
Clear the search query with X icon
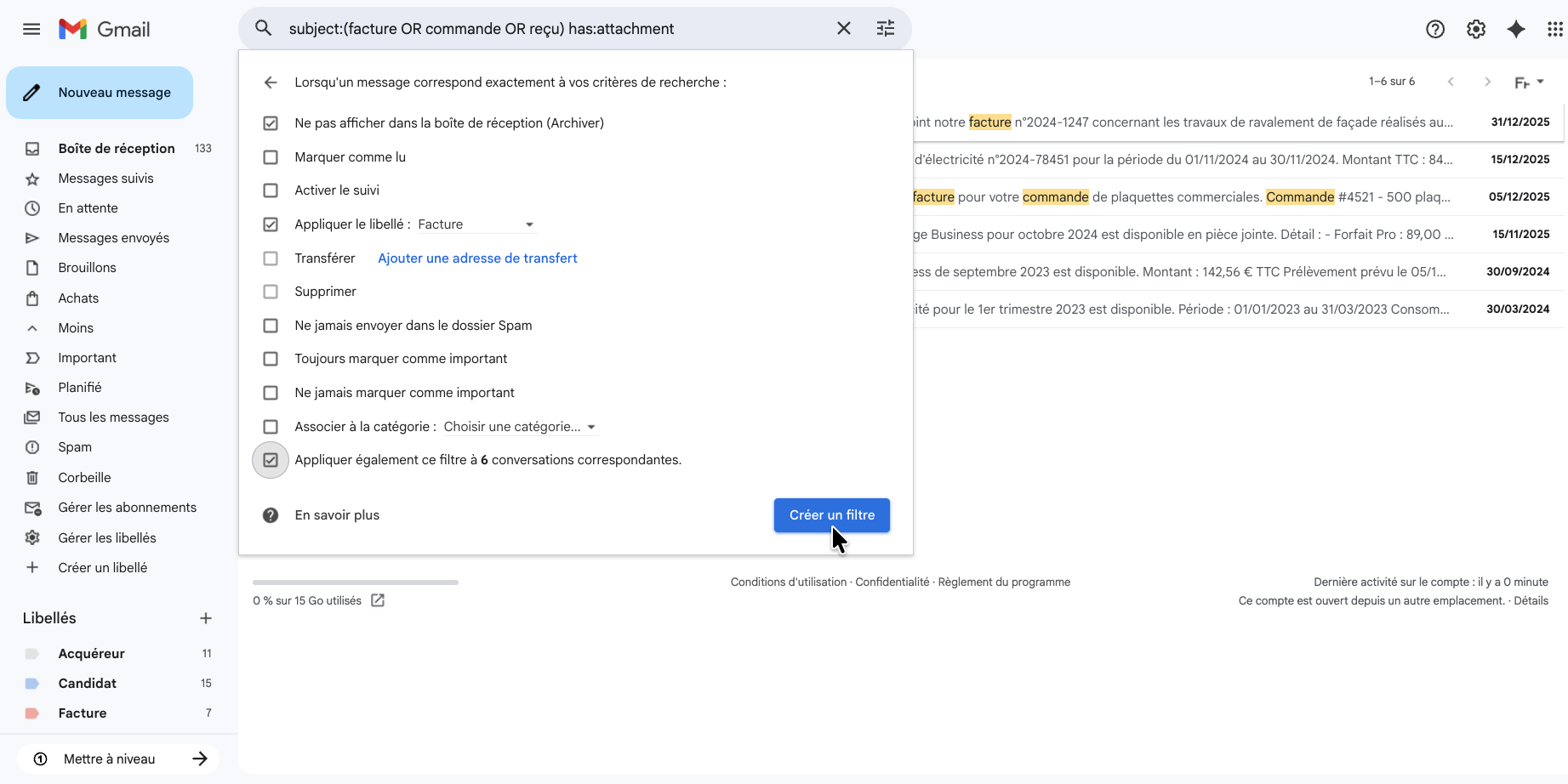(843, 29)
